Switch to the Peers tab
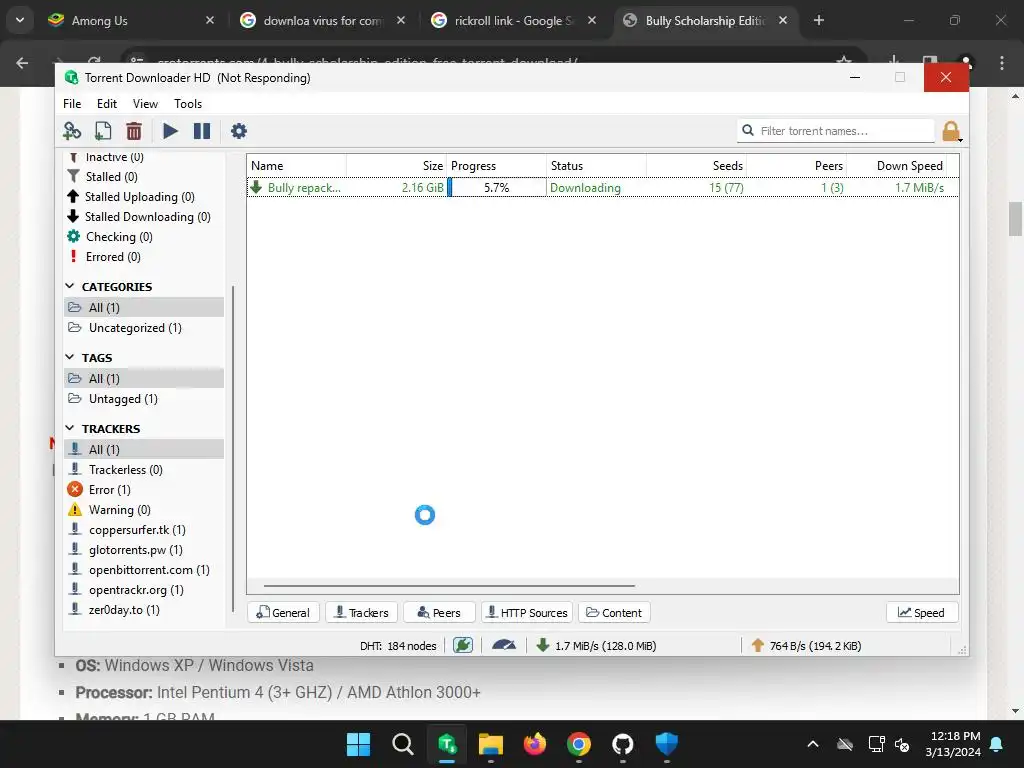Image resolution: width=1024 pixels, height=768 pixels. 440,613
